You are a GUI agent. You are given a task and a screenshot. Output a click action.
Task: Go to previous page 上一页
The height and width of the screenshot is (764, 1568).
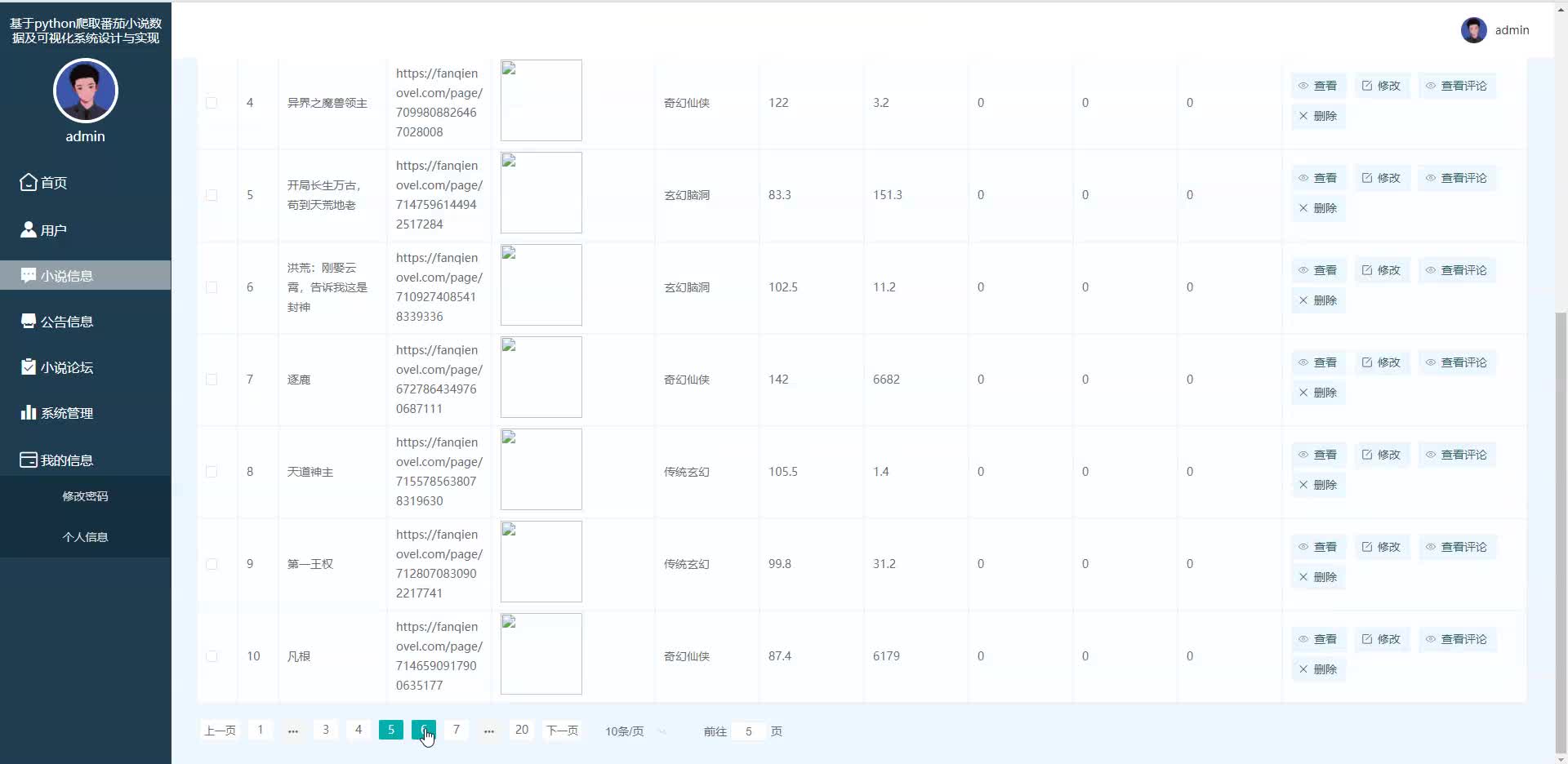tap(220, 731)
